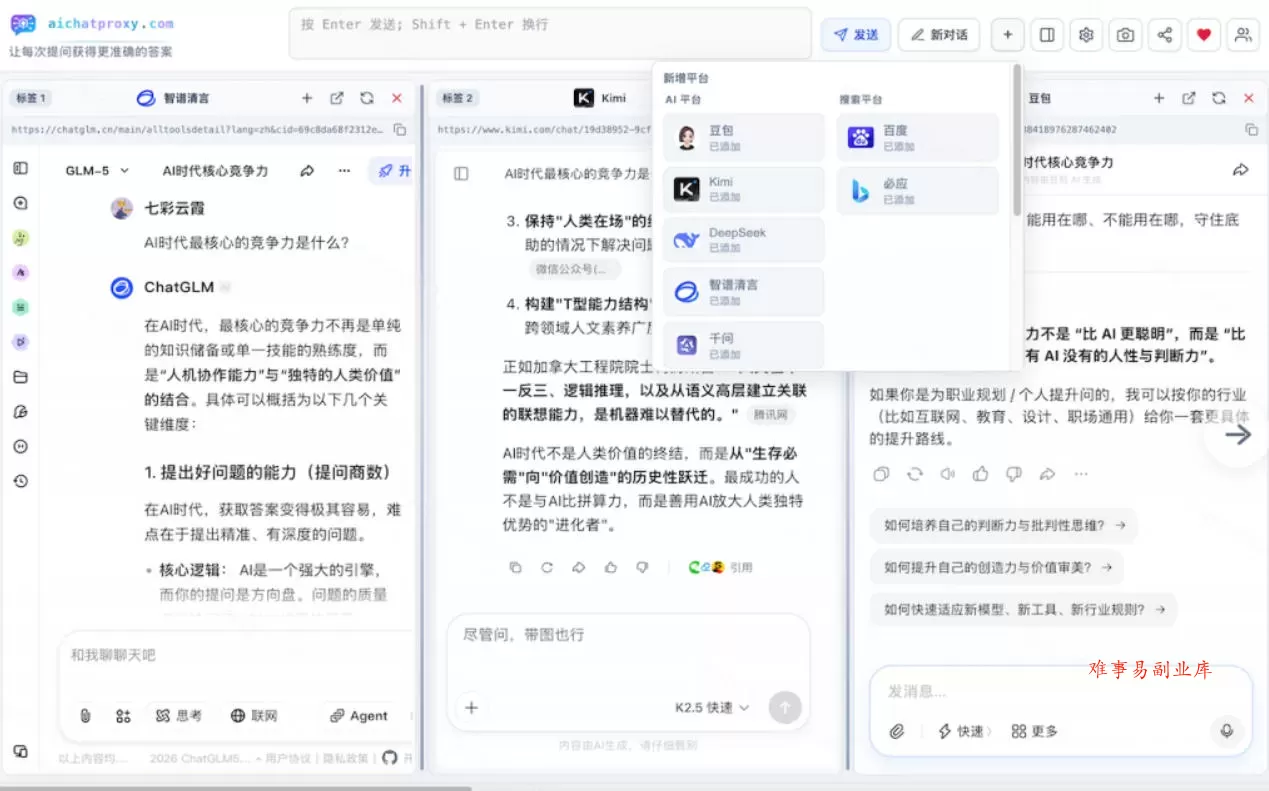Open the 快速 mode selector in 豆包

964,731
